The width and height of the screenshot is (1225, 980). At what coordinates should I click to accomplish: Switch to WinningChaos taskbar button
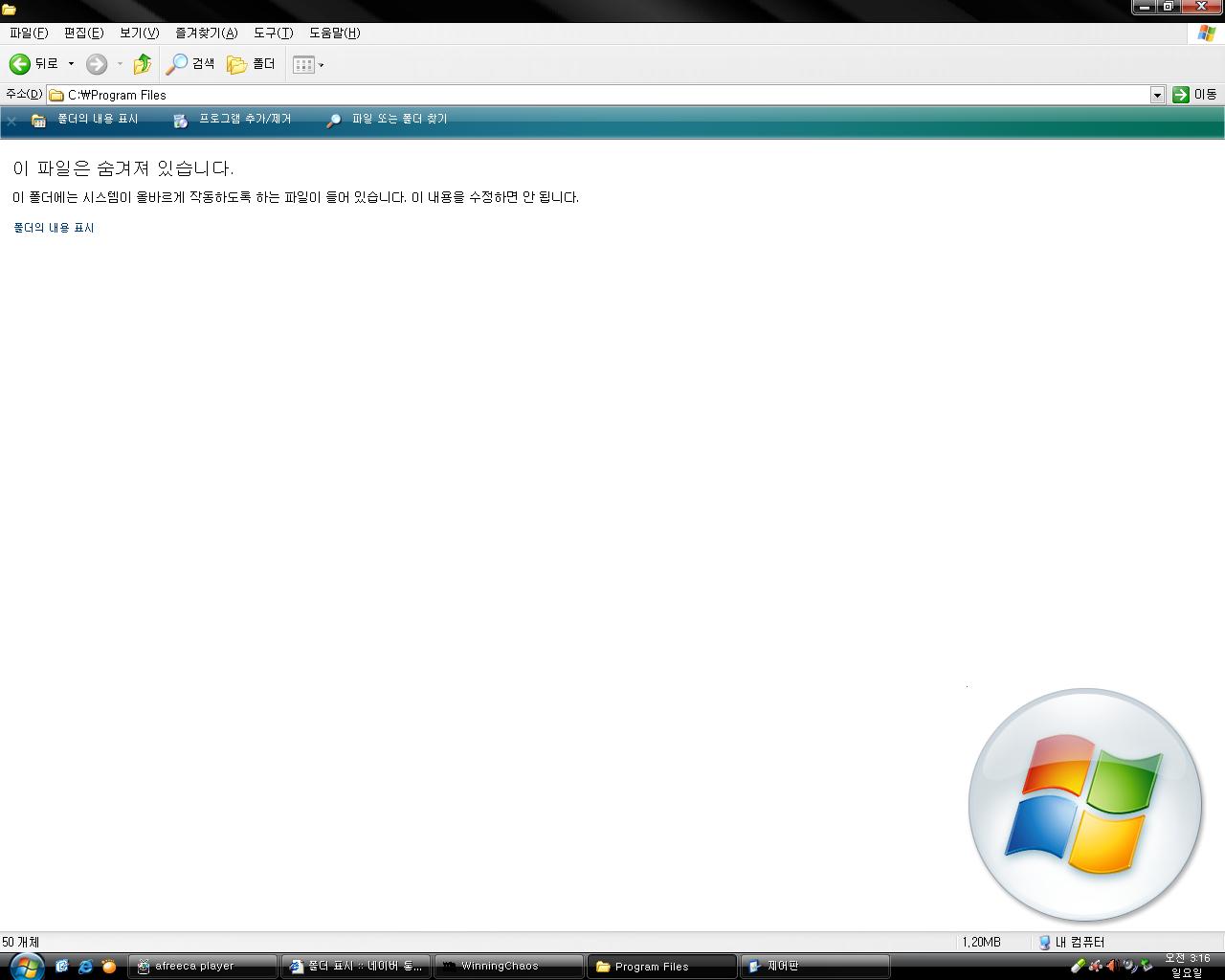click(509, 967)
